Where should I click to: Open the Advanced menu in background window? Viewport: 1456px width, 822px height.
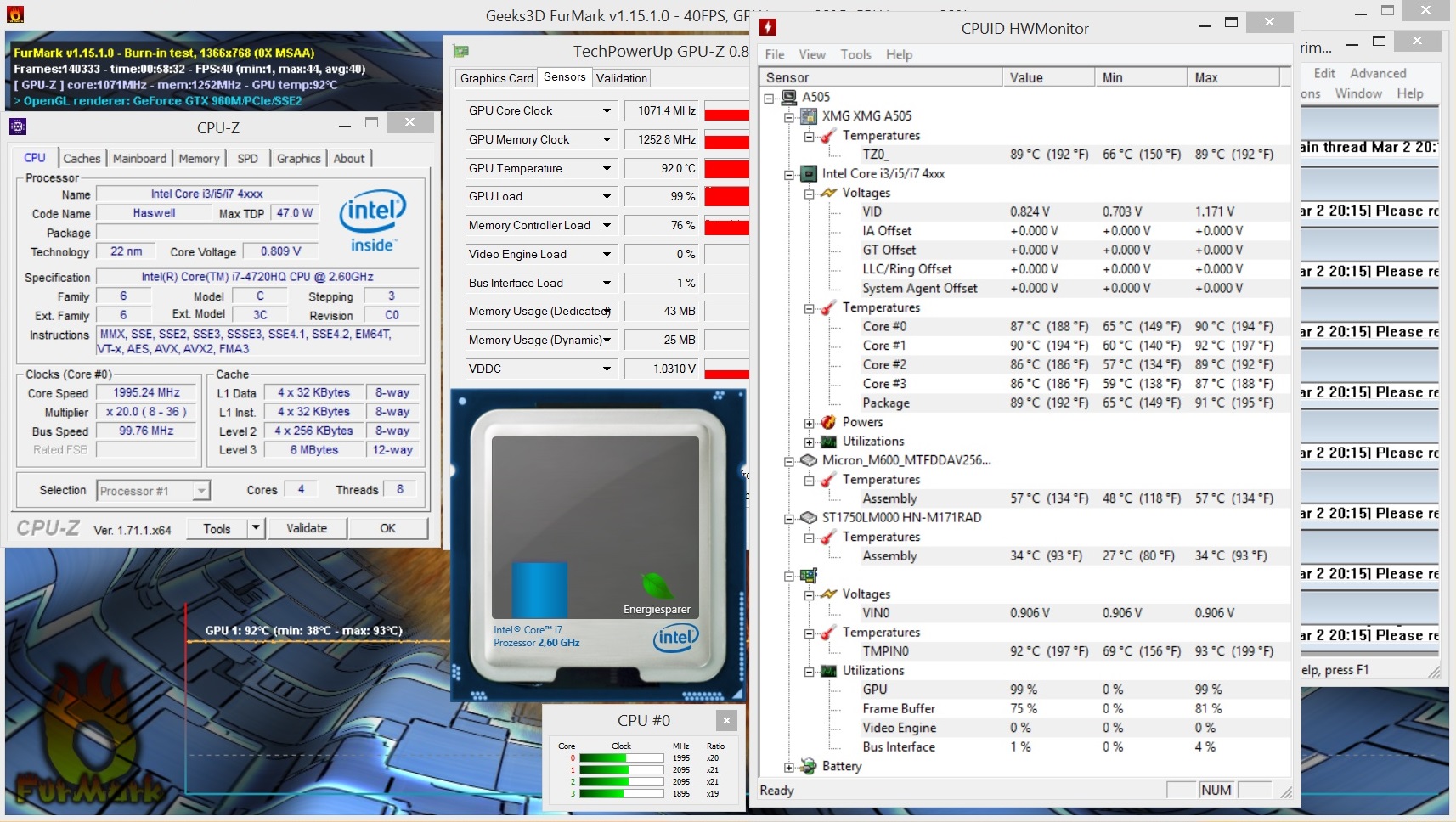1378,73
